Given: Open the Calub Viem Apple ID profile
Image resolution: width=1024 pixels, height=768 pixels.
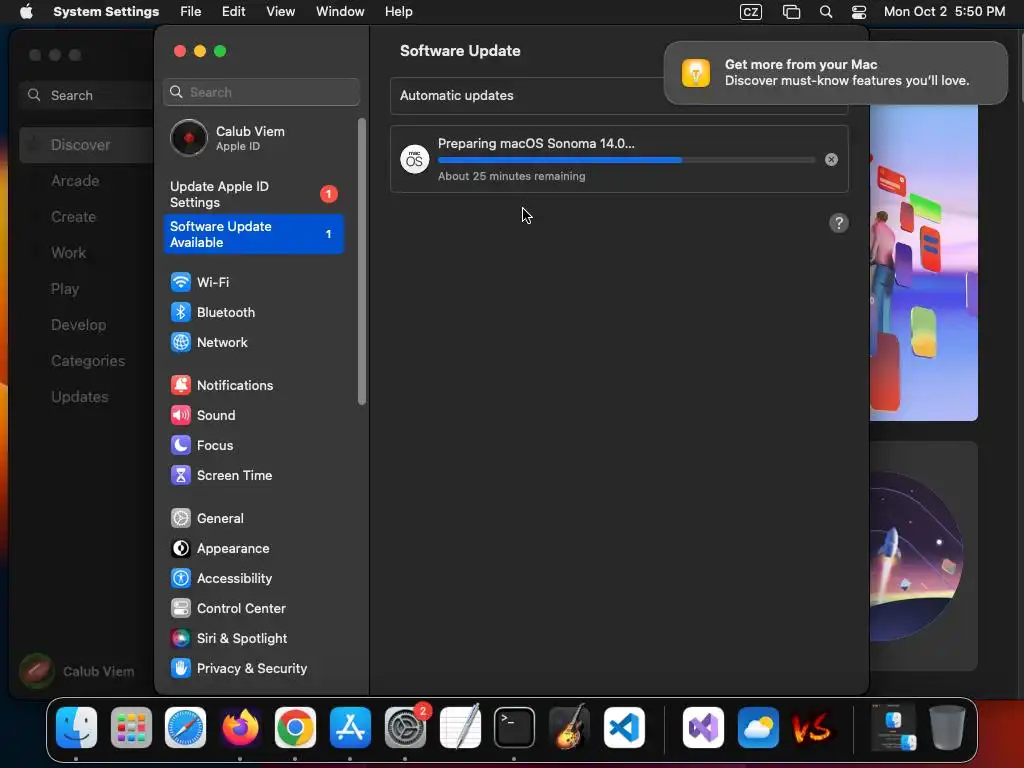Looking at the screenshot, I should point(253,138).
